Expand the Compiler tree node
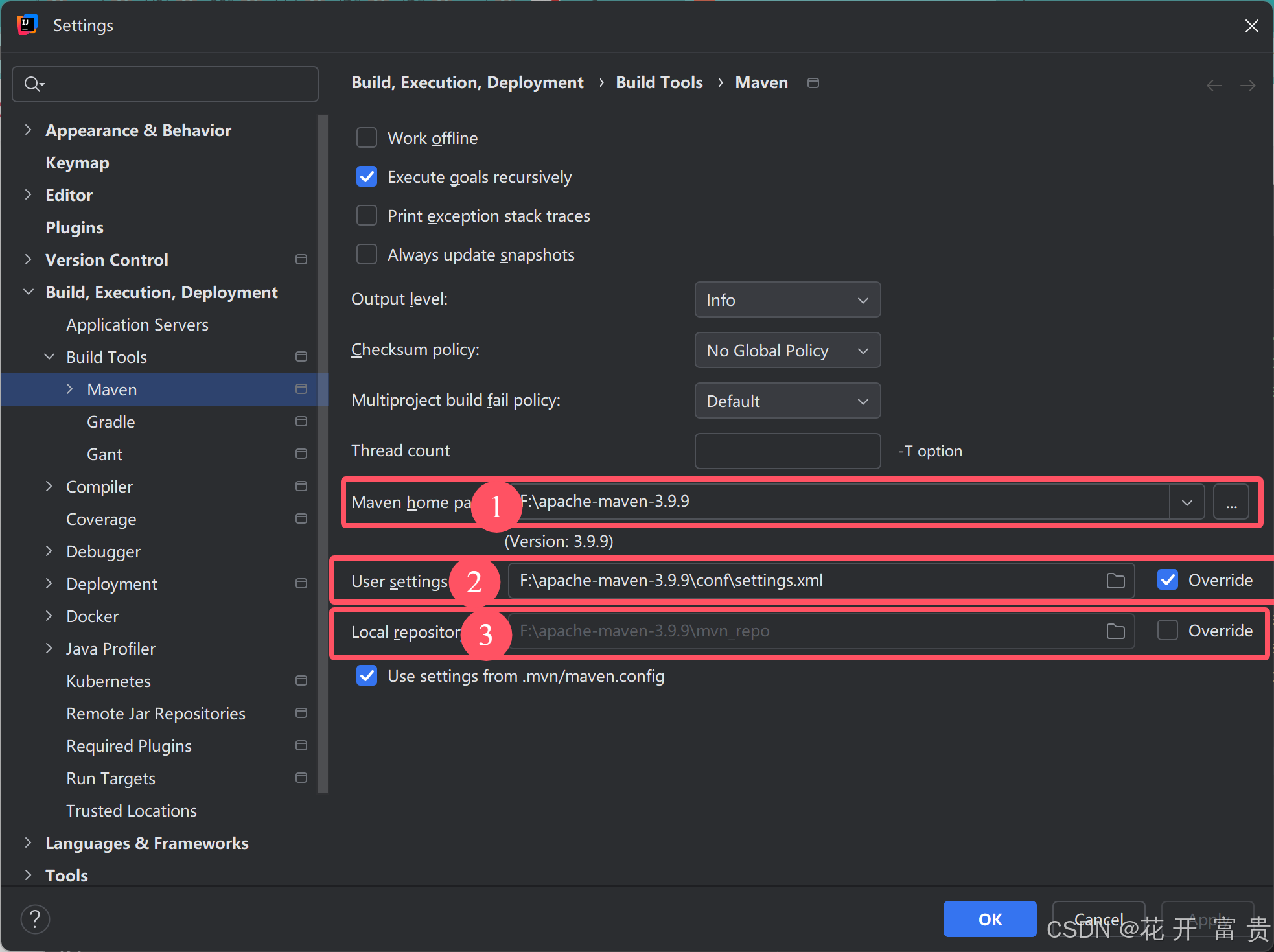This screenshot has height=952, width=1274. 49,487
